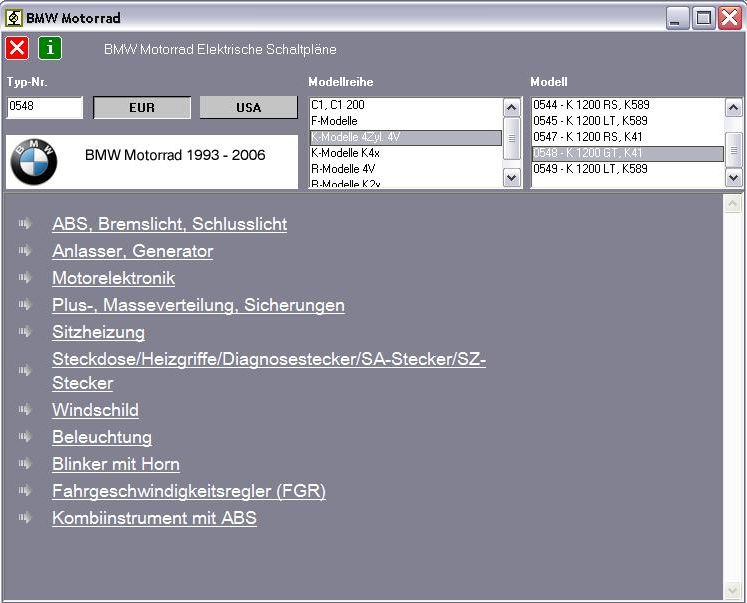Viewport: 747px width, 603px height.
Task: Open the Windschild link
Action: pyautogui.click(x=95, y=410)
